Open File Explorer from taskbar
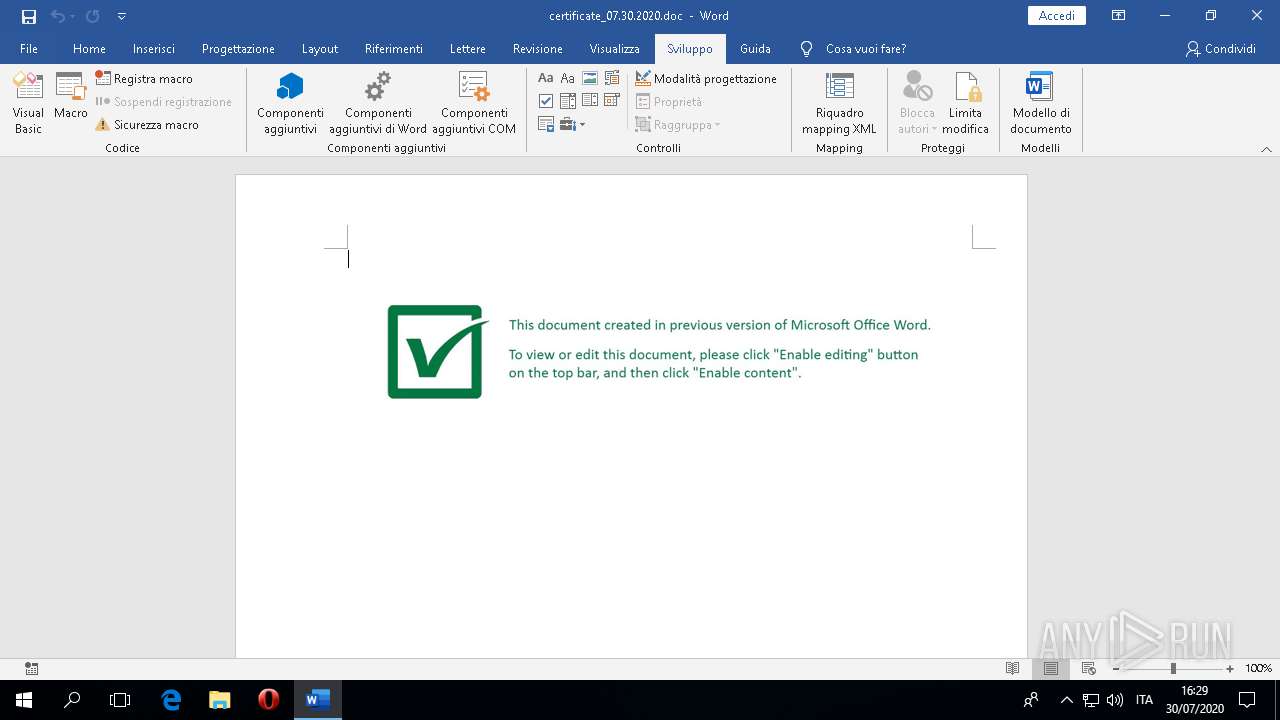Image resolution: width=1280 pixels, height=720 pixels. pos(220,700)
